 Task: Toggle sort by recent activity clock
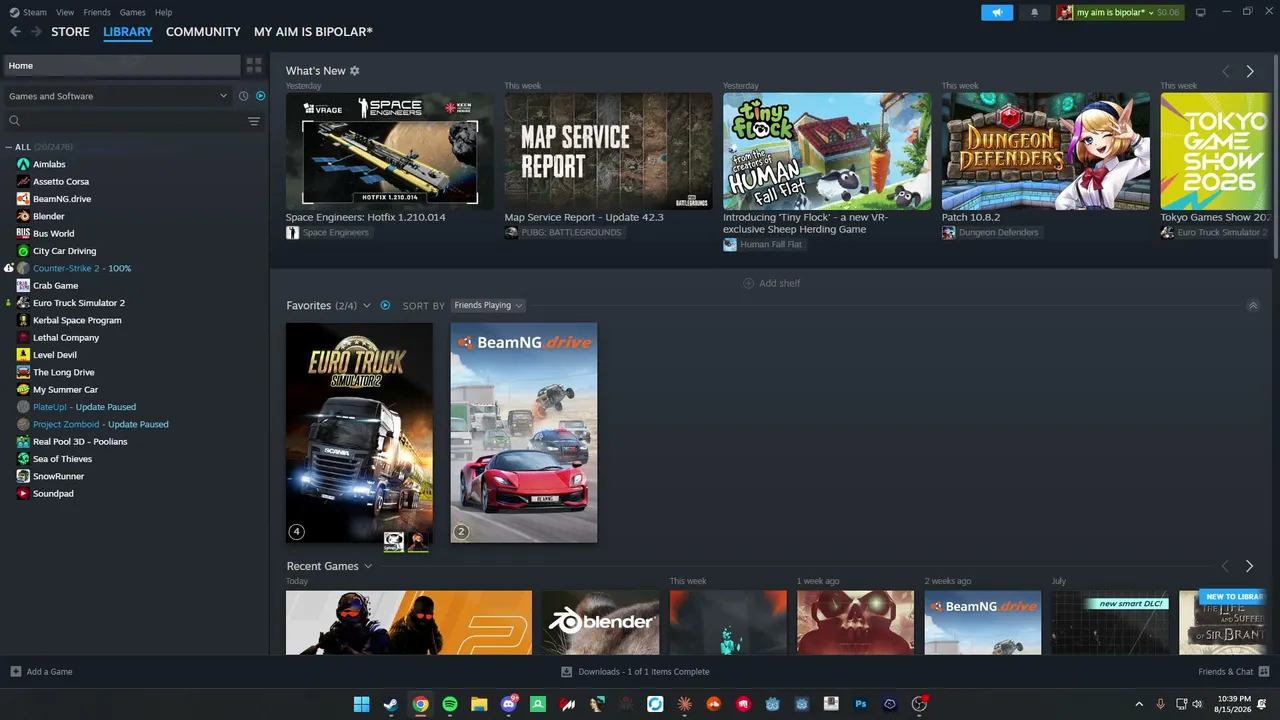click(x=243, y=96)
